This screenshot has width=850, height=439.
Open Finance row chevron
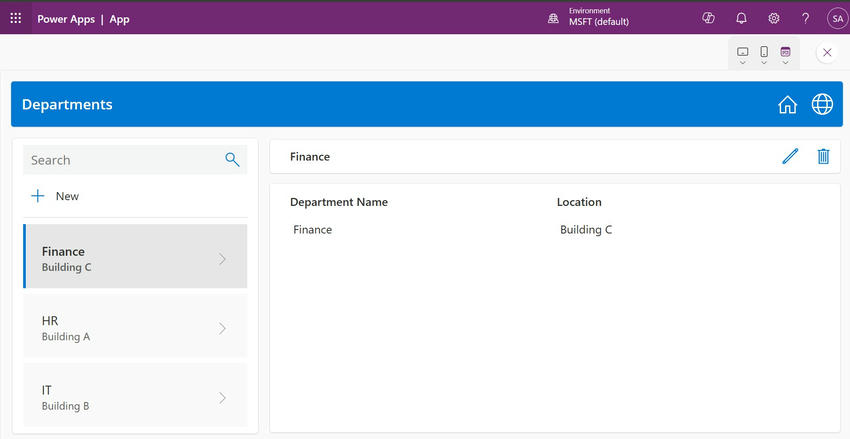[222, 259]
